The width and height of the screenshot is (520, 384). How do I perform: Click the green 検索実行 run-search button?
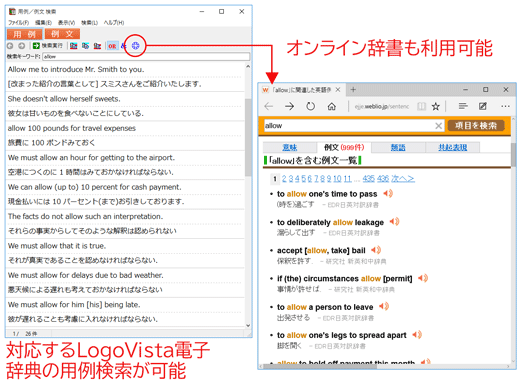[x=48, y=46]
